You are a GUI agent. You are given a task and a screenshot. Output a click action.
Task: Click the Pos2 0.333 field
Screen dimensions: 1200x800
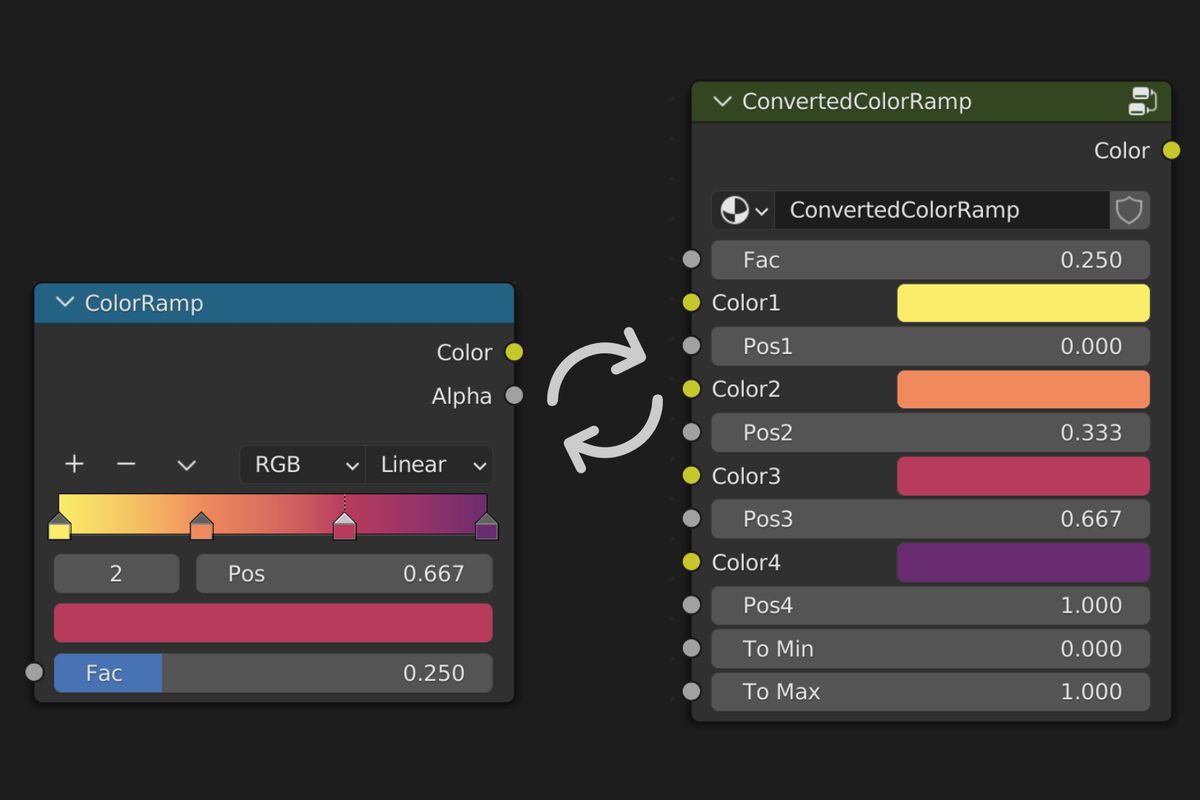click(x=931, y=433)
